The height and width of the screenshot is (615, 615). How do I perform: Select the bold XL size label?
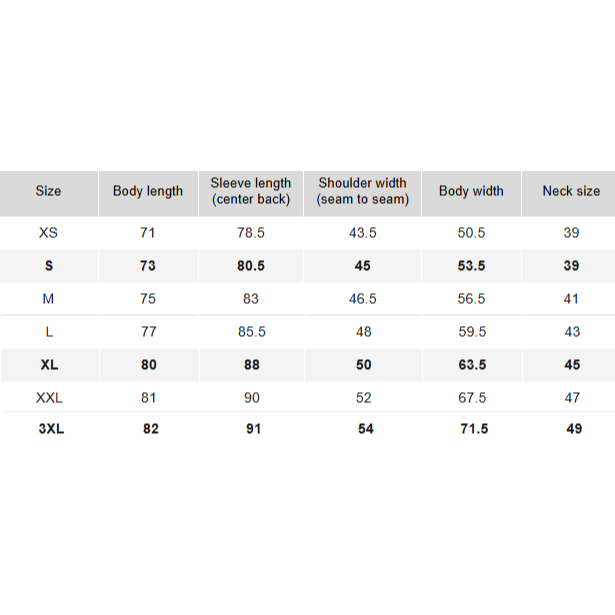49,365
